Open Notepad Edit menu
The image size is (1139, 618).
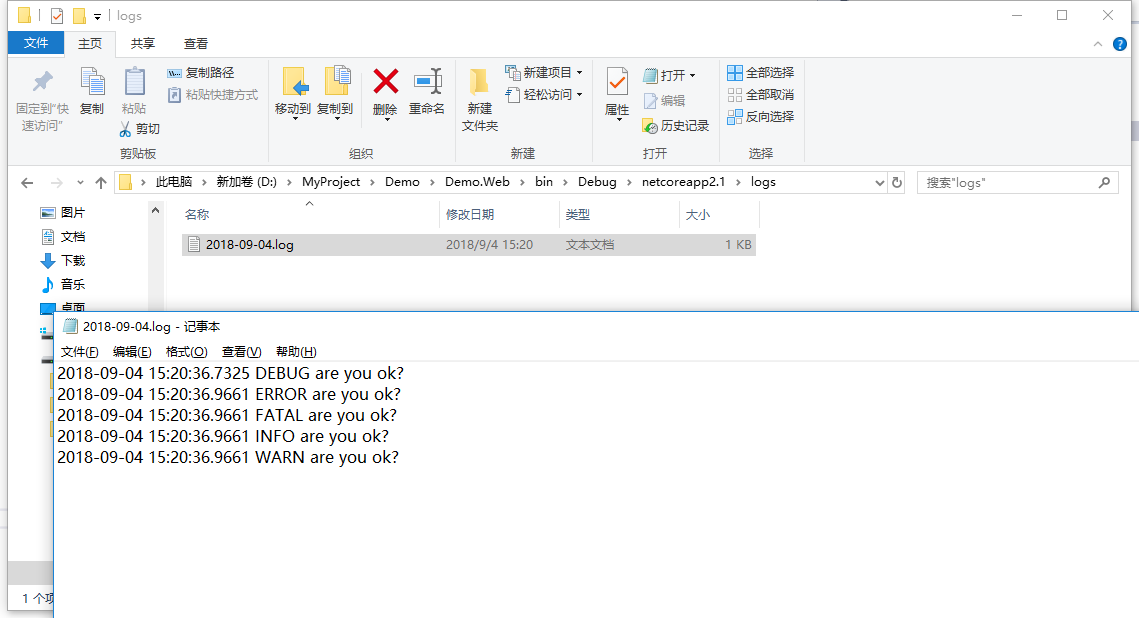click(x=132, y=351)
